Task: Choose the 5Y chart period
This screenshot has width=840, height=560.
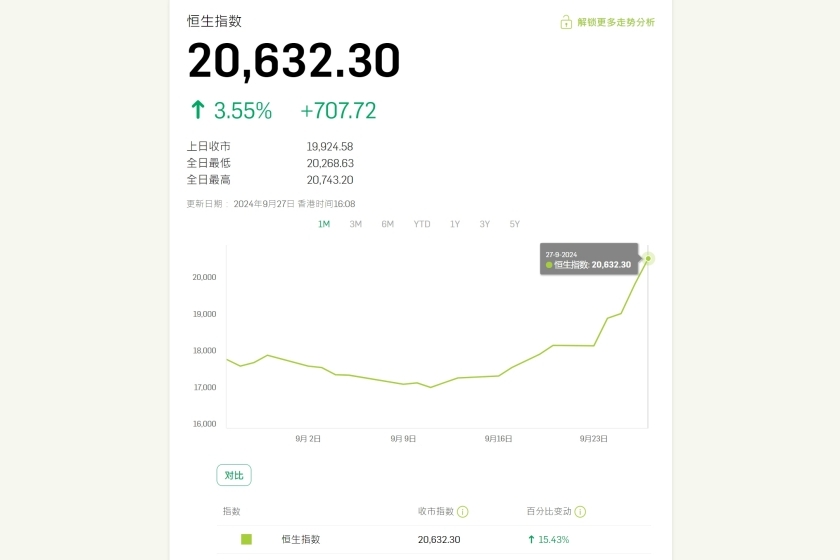Action: point(515,224)
